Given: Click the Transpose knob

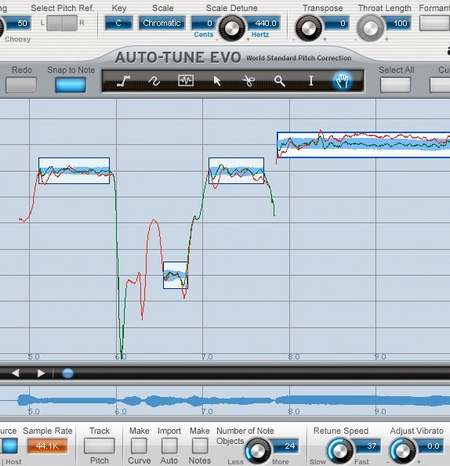Looking at the screenshot, I should [309, 28].
